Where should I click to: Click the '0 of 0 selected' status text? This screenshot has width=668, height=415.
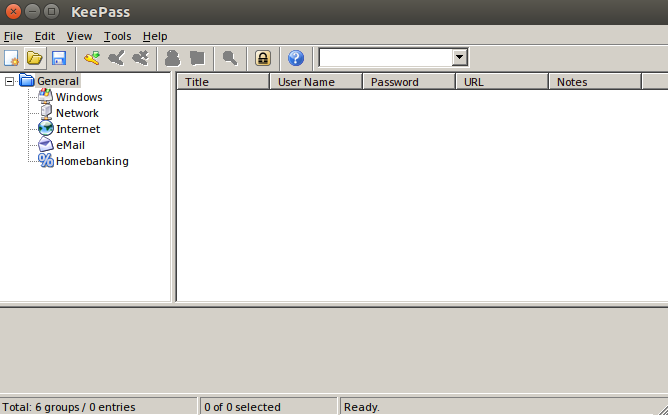pyautogui.click(x=242, y=407)
